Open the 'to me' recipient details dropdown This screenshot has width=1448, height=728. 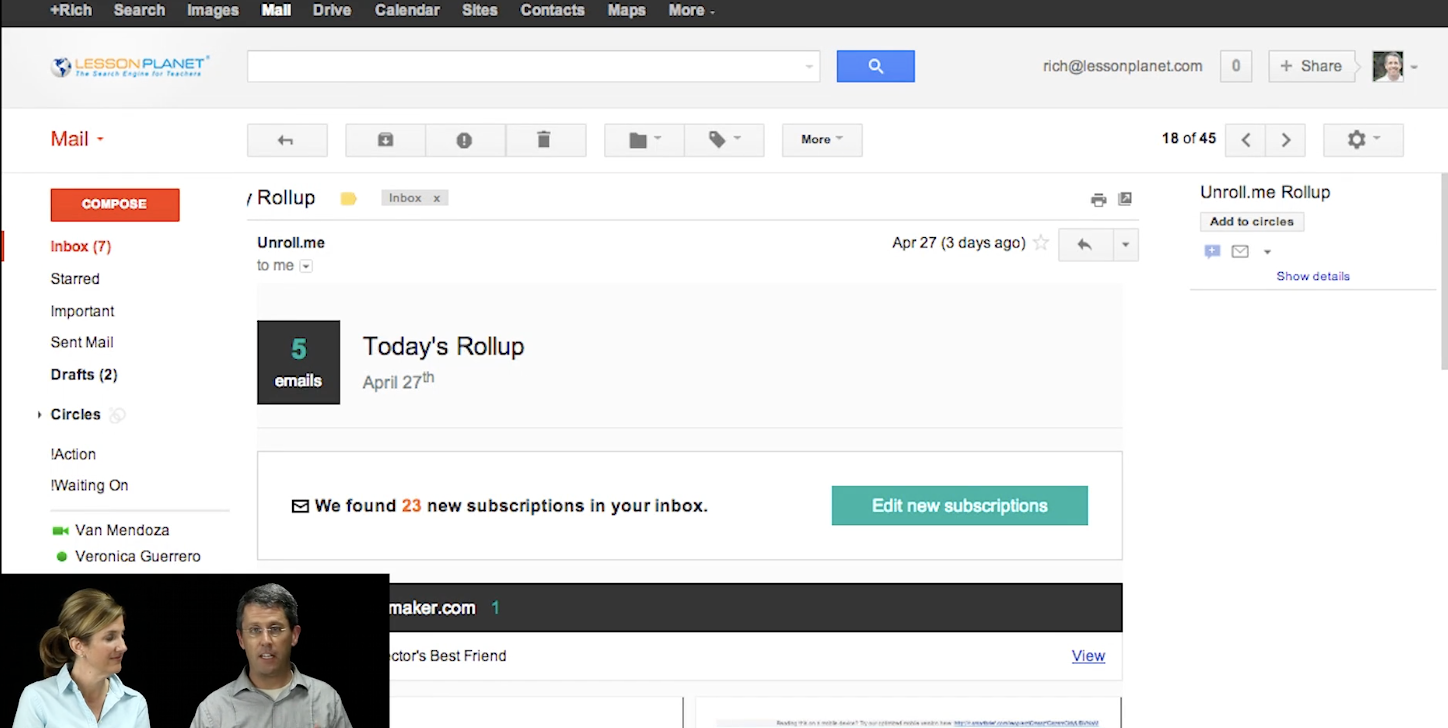306,265
